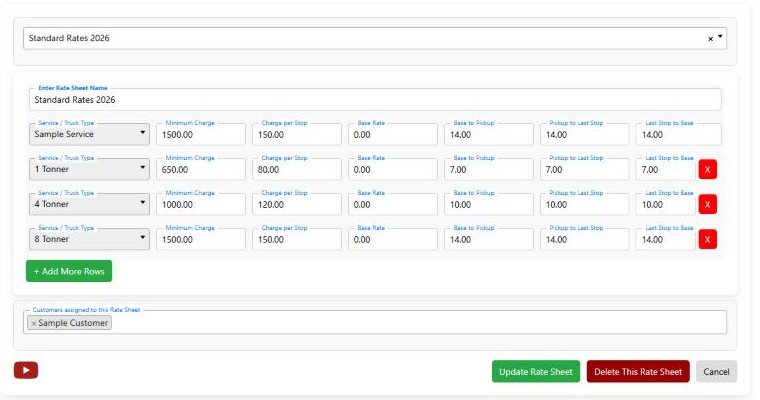760x400 pixels.
Task: Edit Base to Pickup for 8 Tonner
Action: (x=489, y=240)
